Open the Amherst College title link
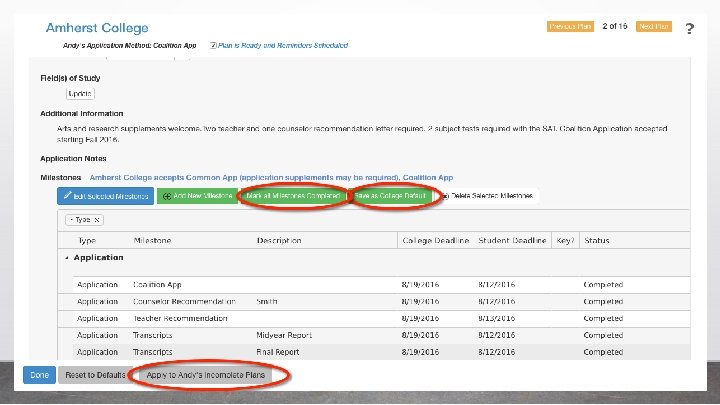Viewport: 720px width, 405px height. pyautogui.click(x=97, y=28)
